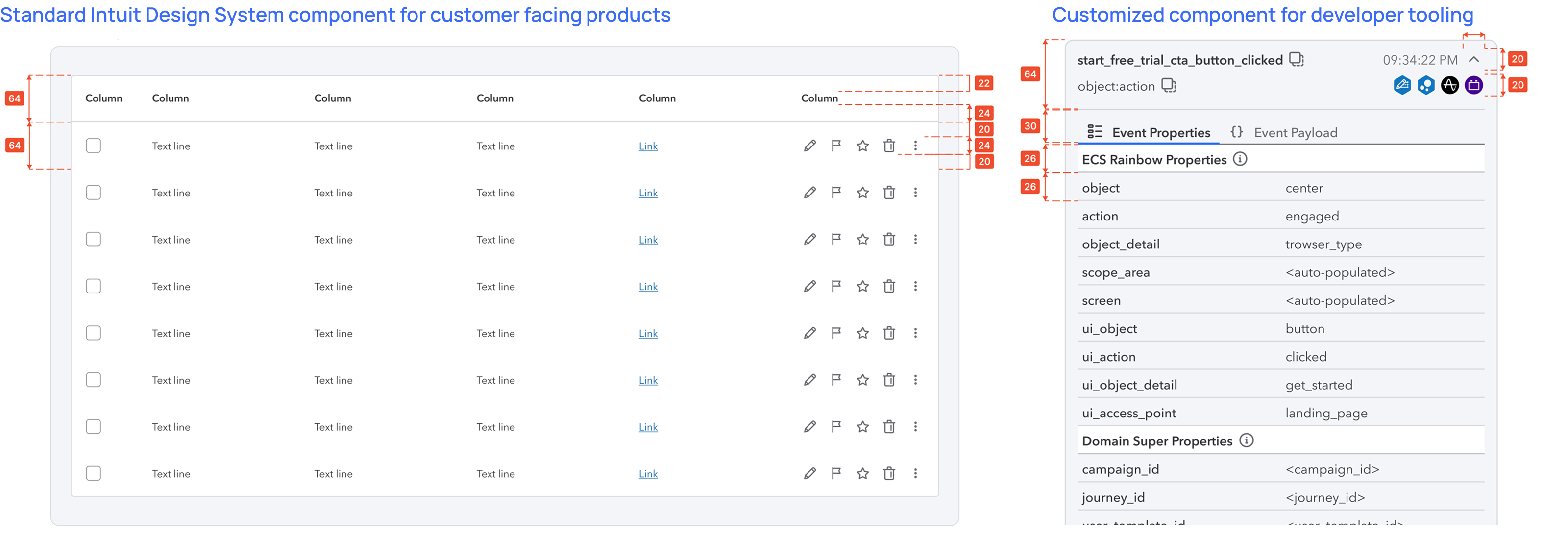Star the first table row
This screenshot has width=1568, height=537.
click(862, 146)
